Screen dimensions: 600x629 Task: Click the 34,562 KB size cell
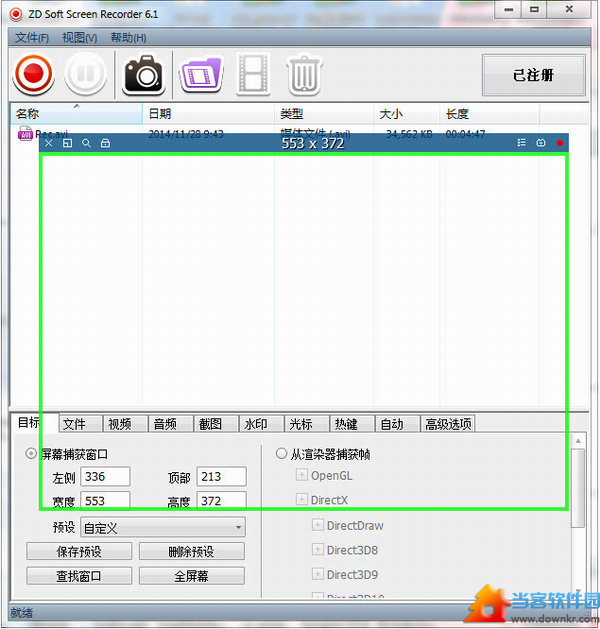(409, 134)
